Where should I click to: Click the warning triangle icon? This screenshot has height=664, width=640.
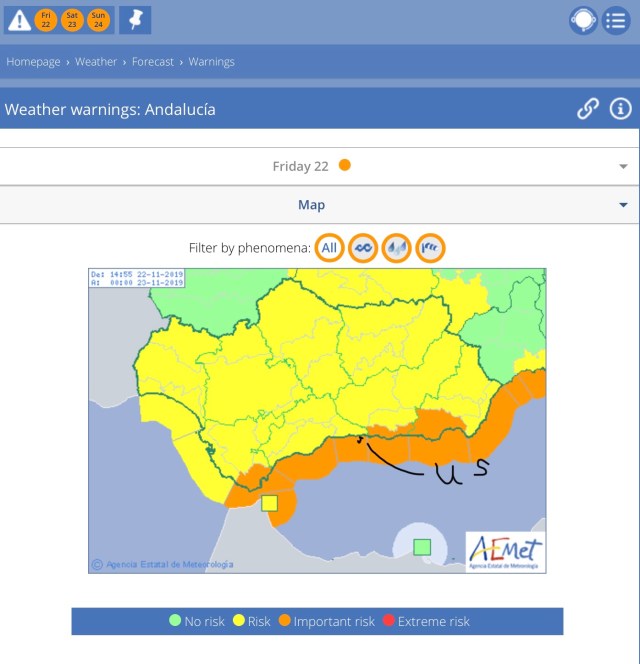click(18, 19)
